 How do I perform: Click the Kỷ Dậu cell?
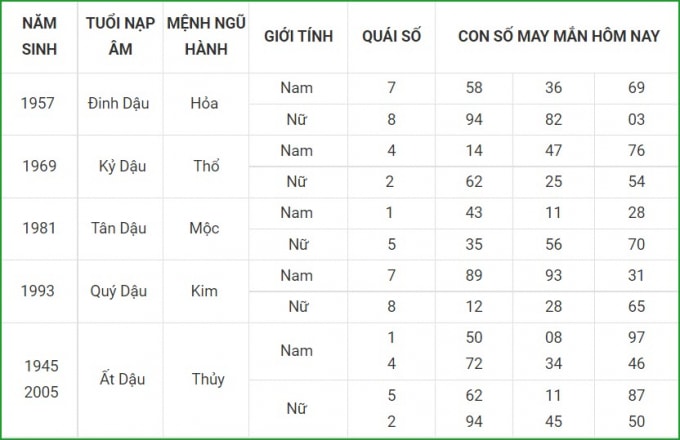pos(122,166)
